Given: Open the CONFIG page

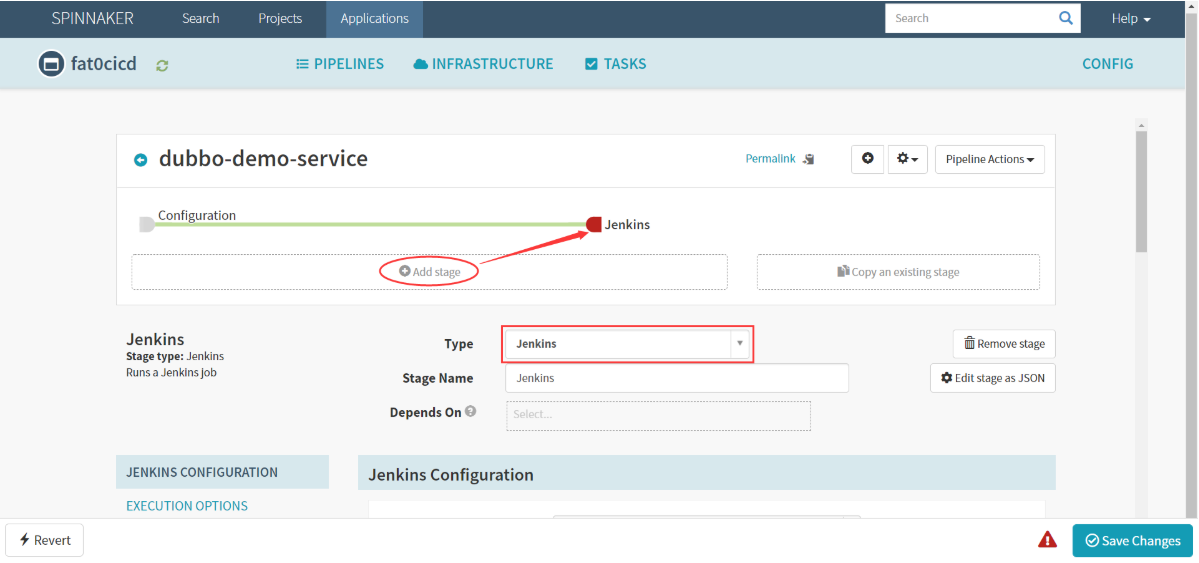Looking at the screenshot, I should 1107,64.
